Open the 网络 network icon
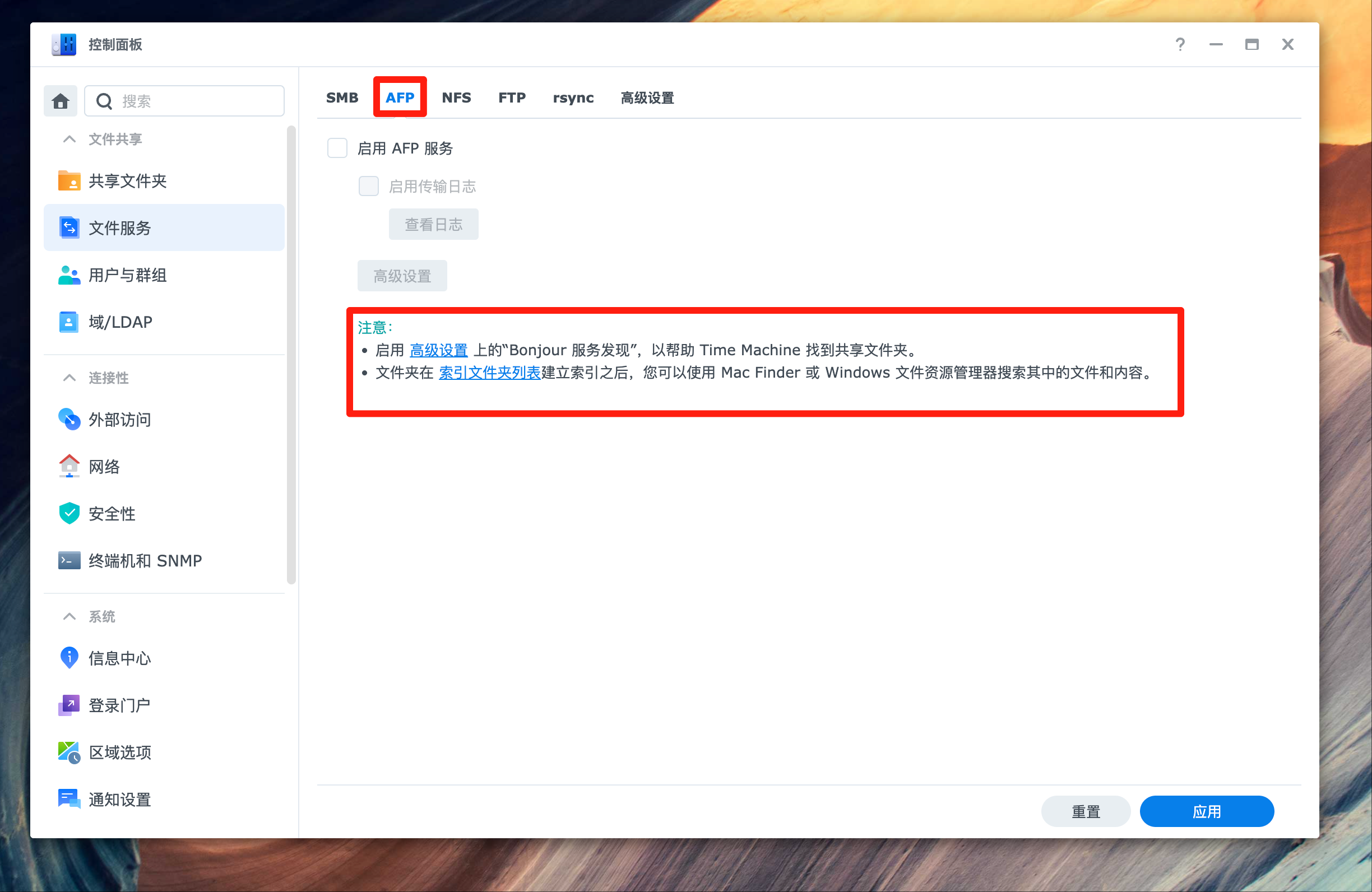 69,466
